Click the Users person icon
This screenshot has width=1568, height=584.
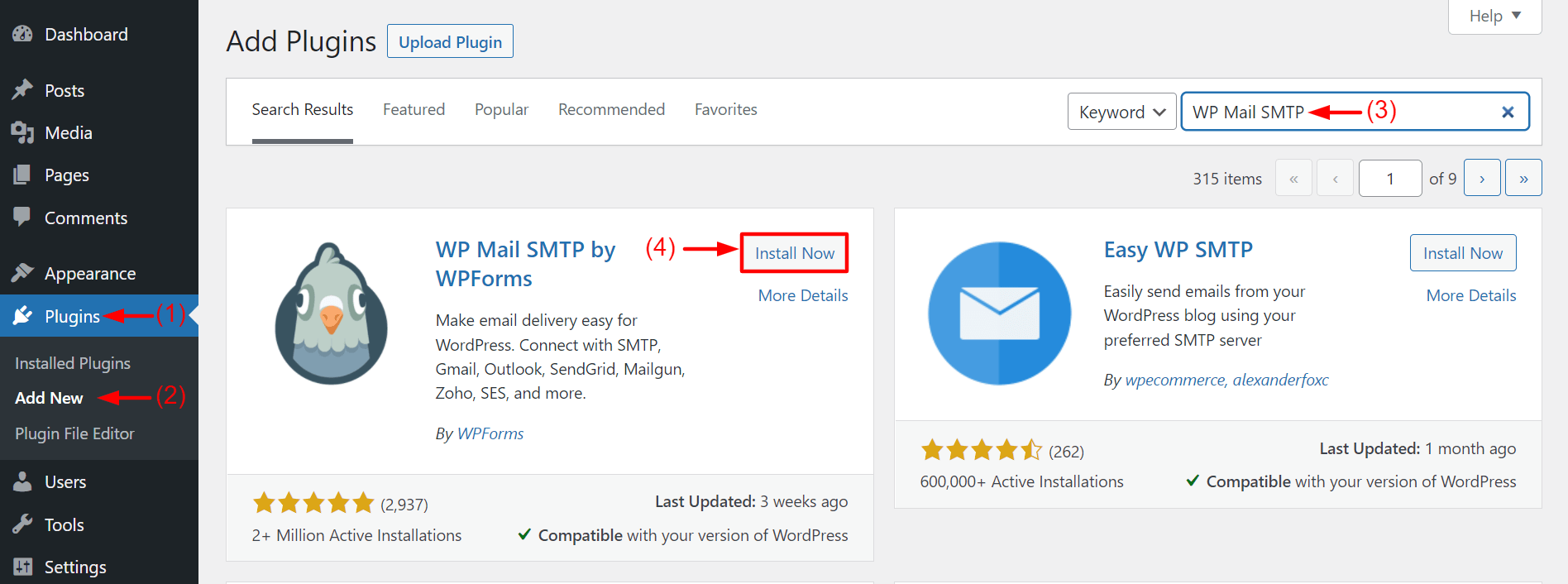[22, 481]
